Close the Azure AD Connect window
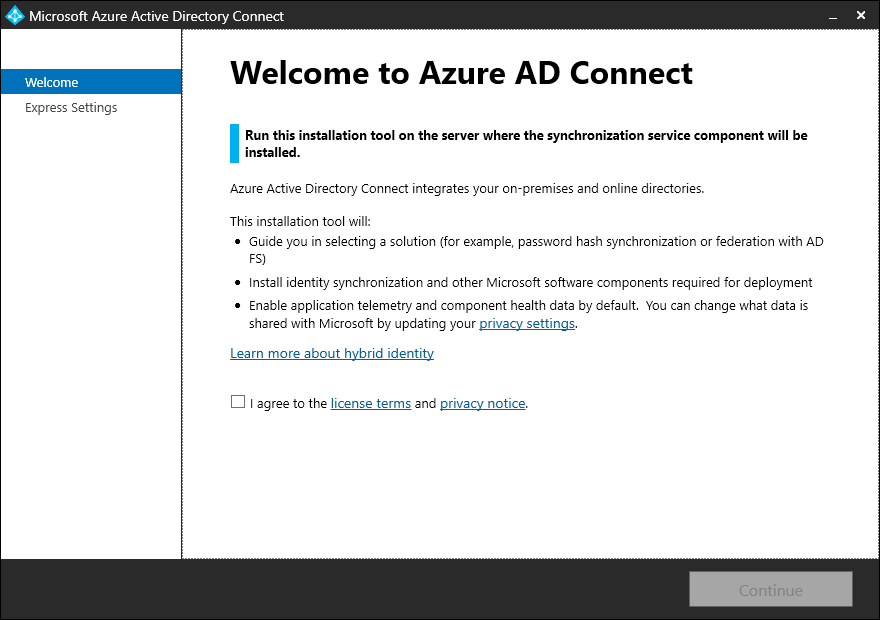Viewport: 880px width, 620px height. point(861,16)
